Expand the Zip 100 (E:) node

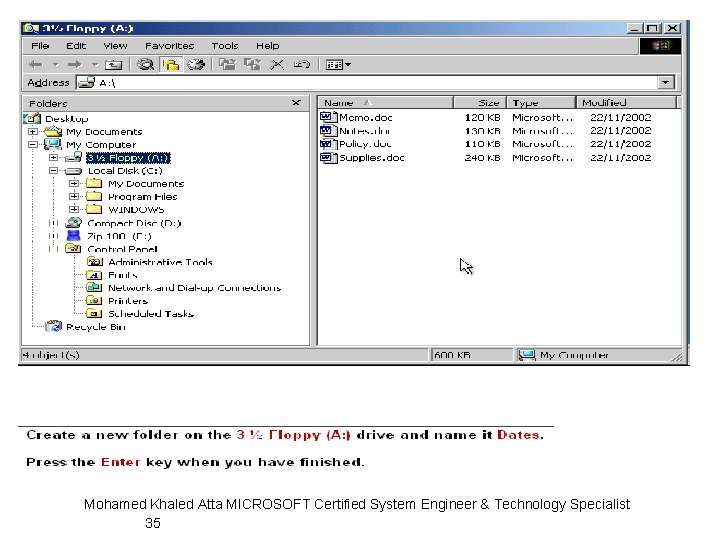tap(53, 236)
